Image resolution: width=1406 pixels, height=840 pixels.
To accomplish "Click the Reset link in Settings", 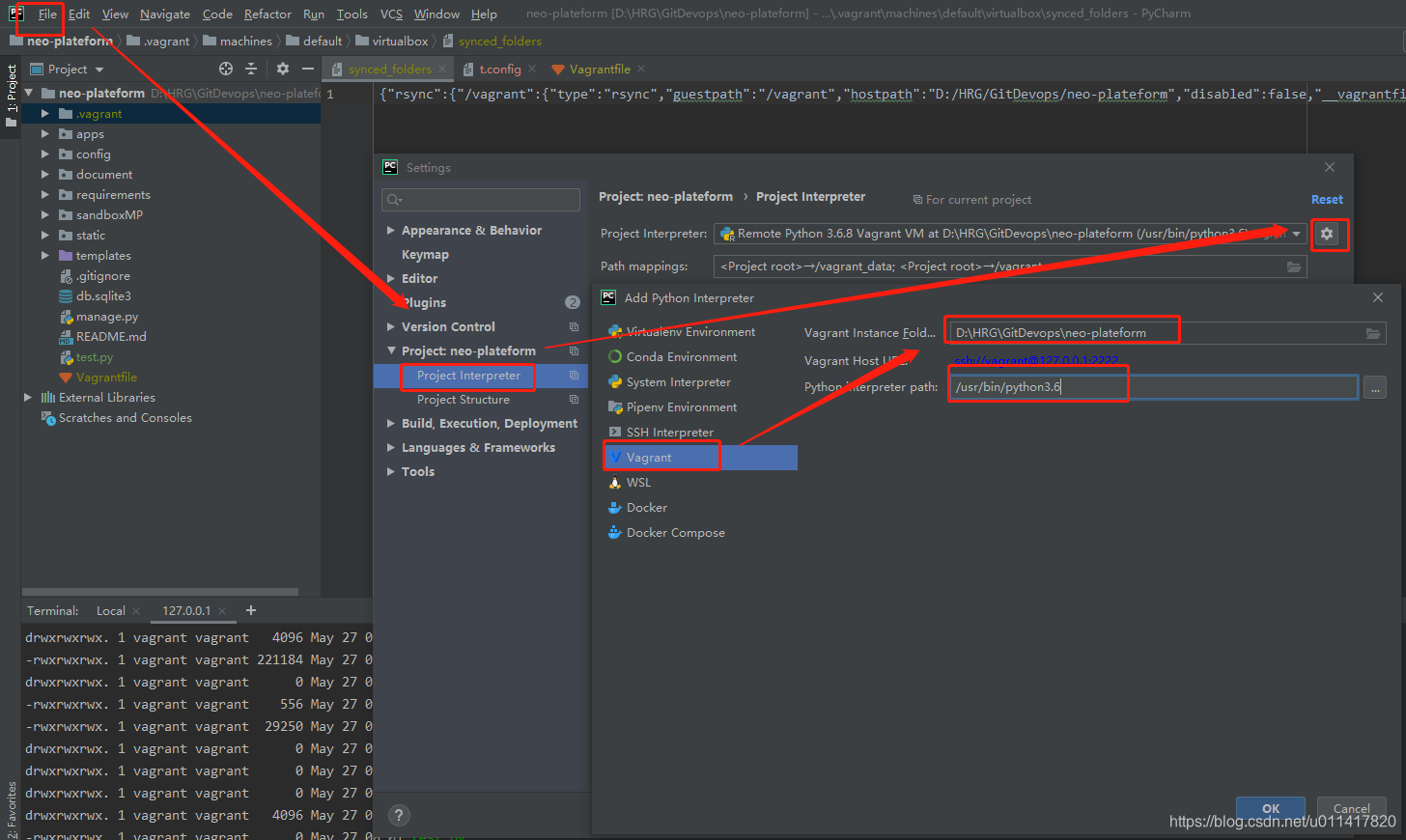I will 1327,199.
